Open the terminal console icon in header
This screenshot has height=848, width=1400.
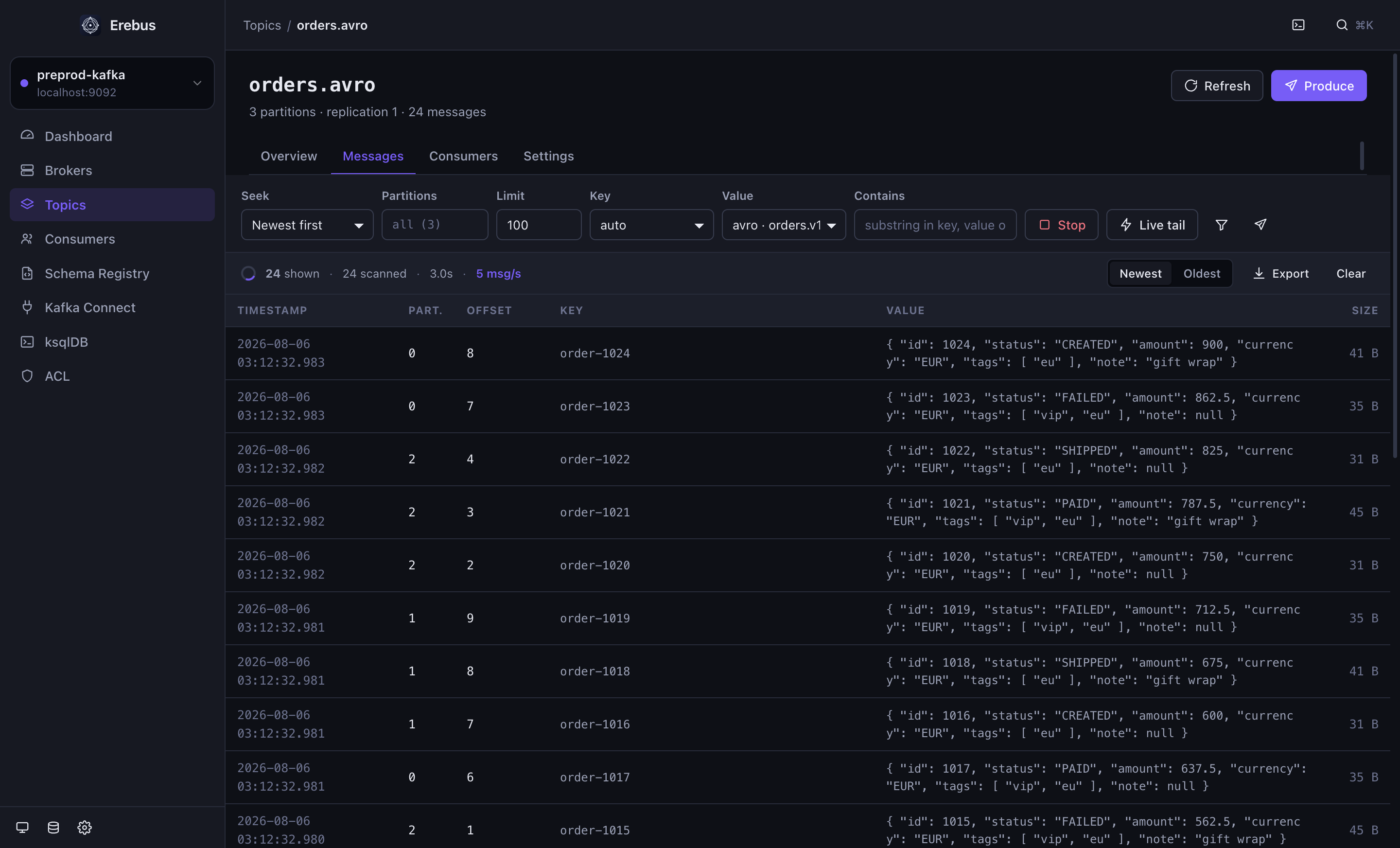(x=1298, y=25)
